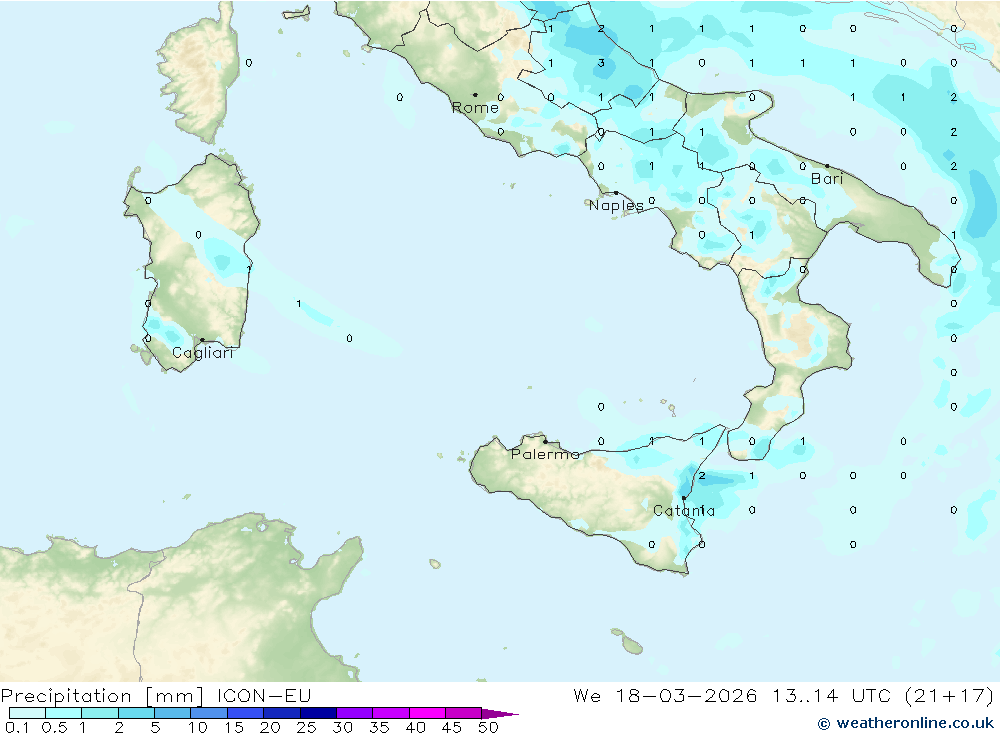This screenshot has width=1000, height=733.
Task: Pick the 45–50 mm legend swatch
Action: click(464, 713)
